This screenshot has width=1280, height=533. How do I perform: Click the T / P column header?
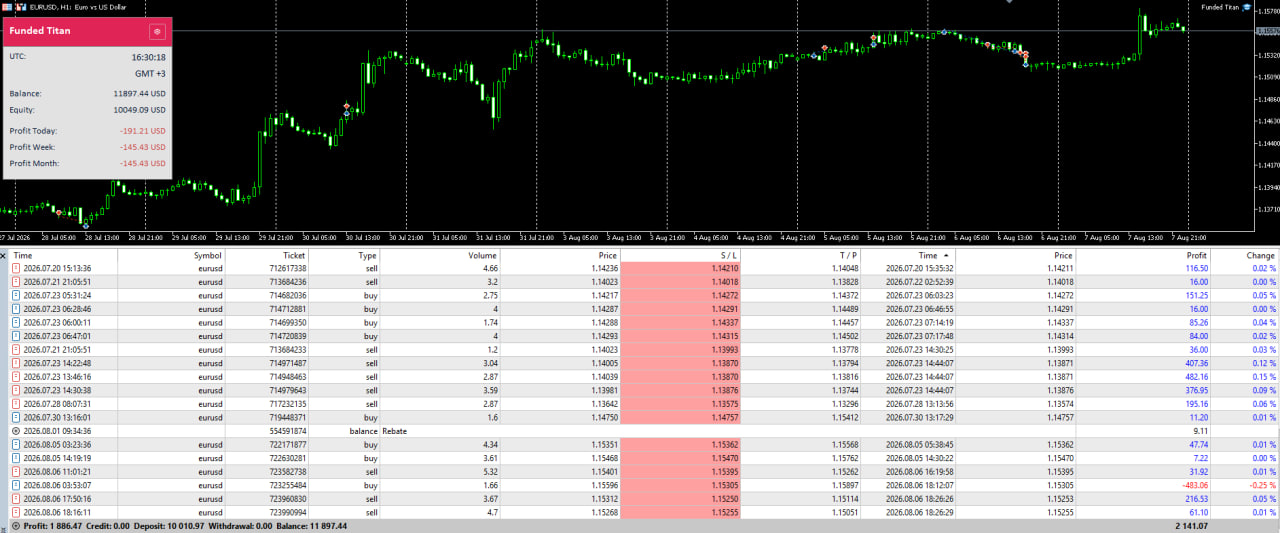[x=849, y=256]
